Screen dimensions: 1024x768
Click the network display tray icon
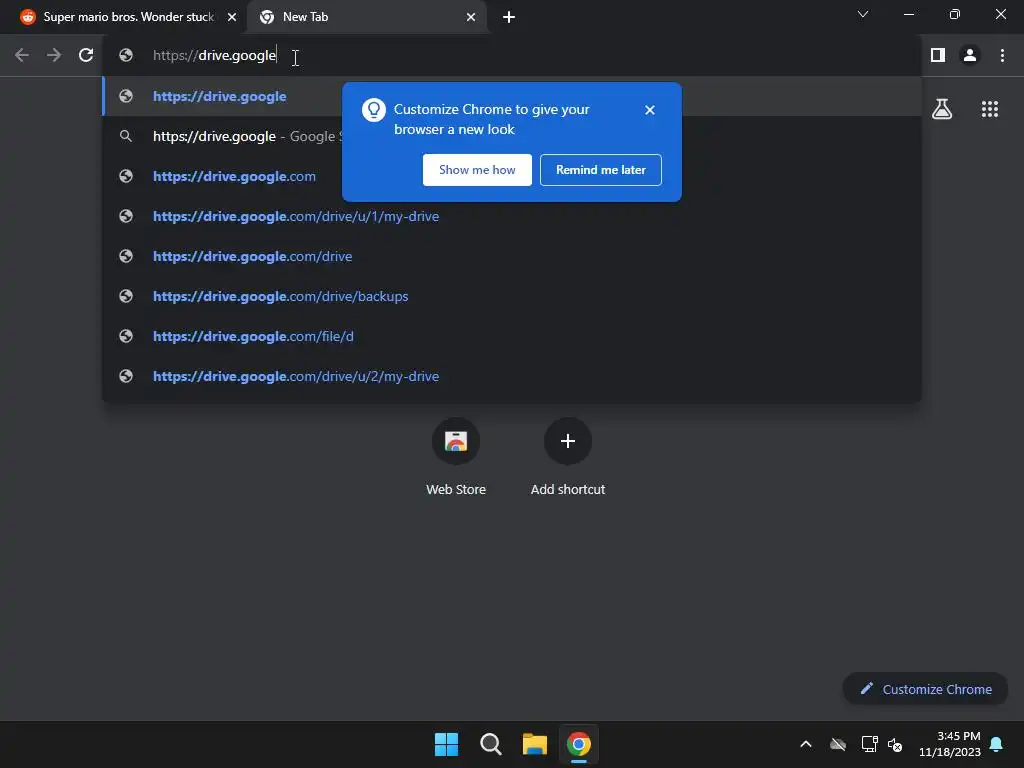point(869,744)
